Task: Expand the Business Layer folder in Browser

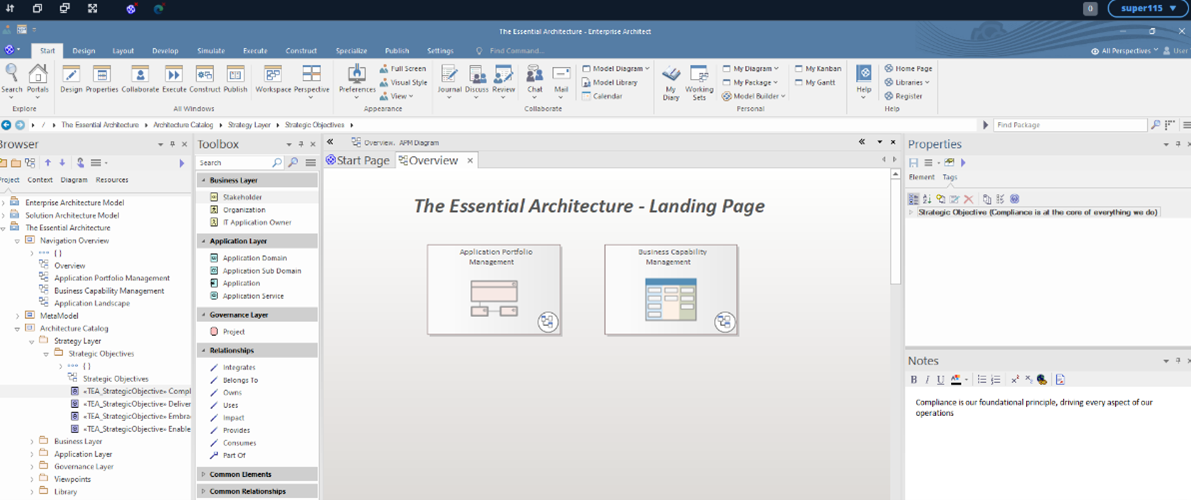Action: coord(32,441)
